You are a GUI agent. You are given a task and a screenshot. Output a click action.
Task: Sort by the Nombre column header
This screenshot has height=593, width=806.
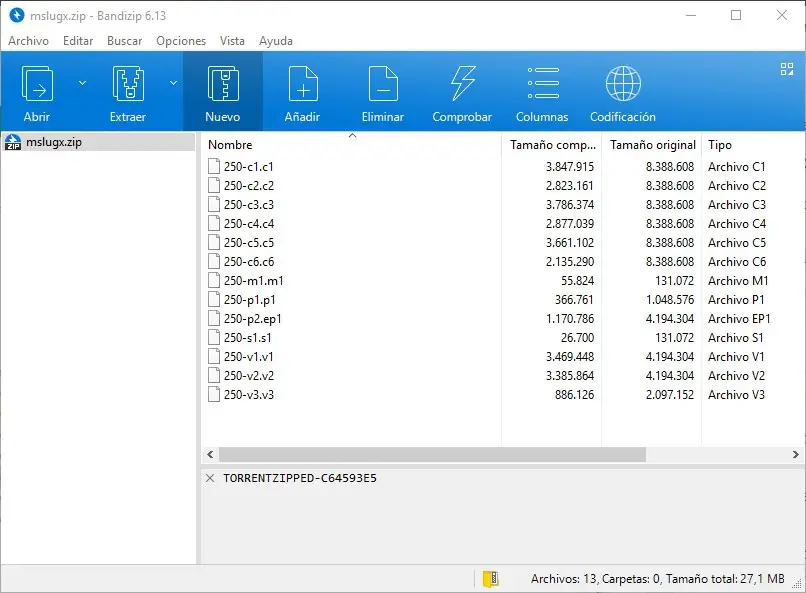point(352,145)
